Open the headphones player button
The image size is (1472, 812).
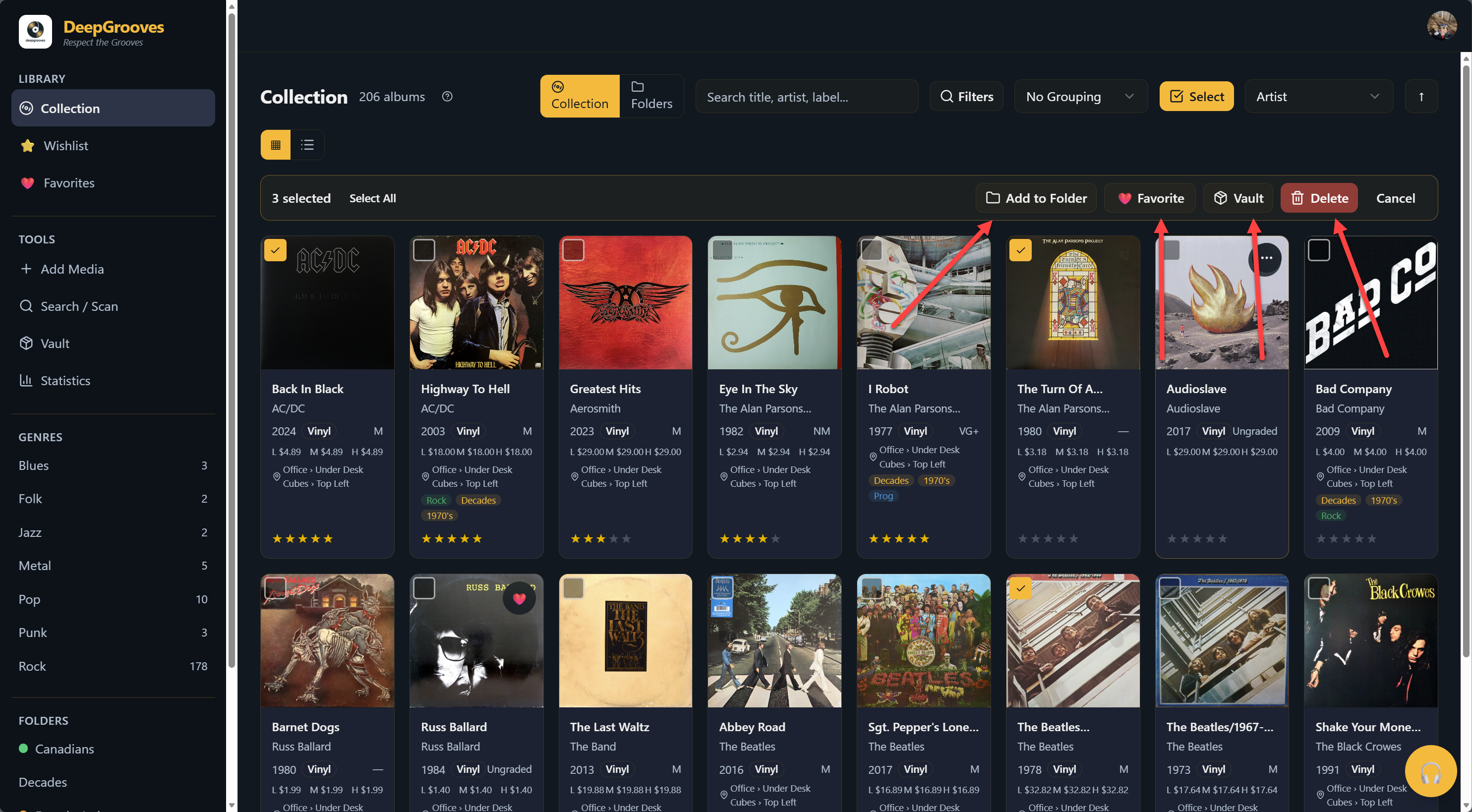pos(1430,771)
